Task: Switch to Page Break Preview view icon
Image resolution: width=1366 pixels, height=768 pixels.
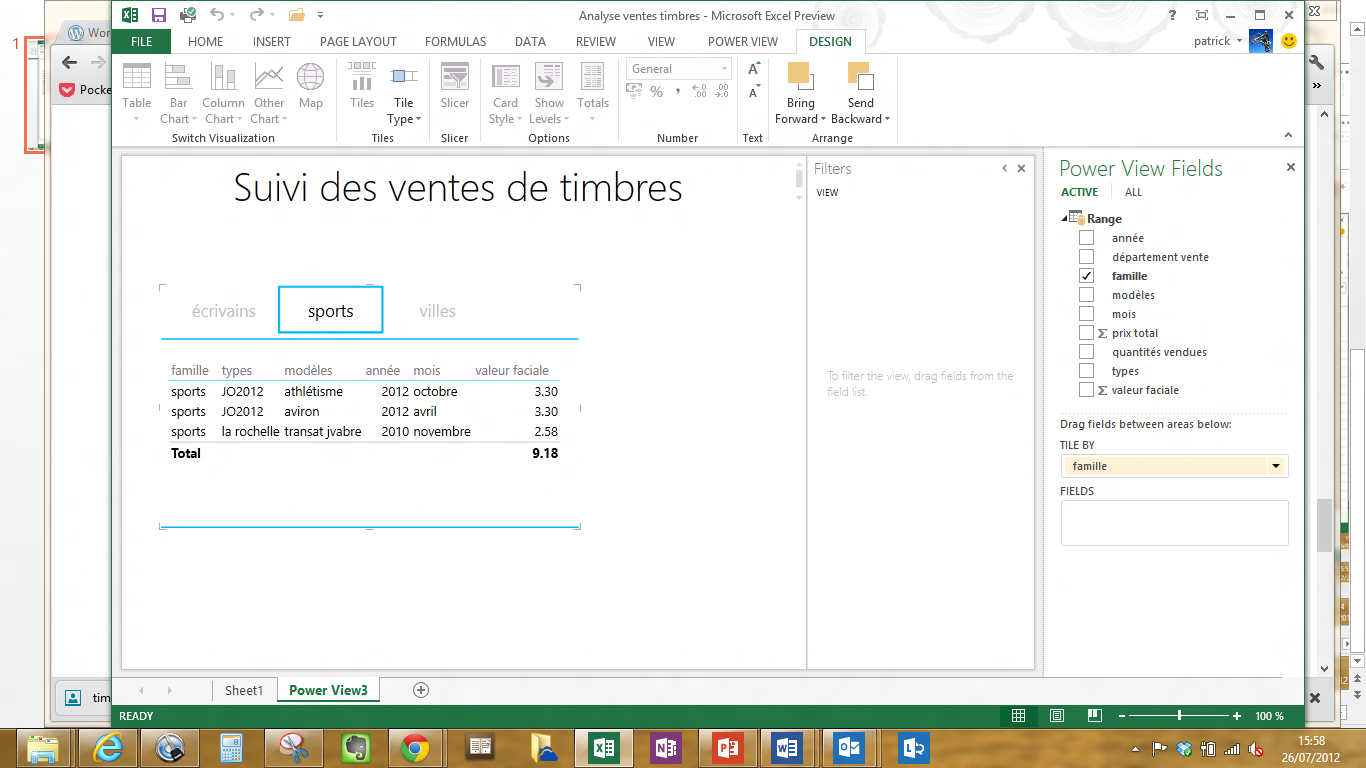Action: [1095, 716]
